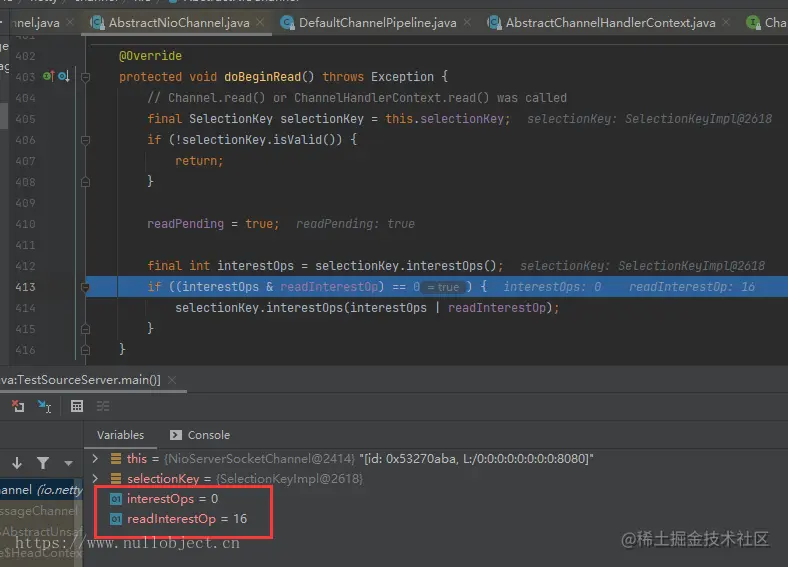788x567 pixels.
Task: Click the @Override annotation on line 402
Action: (150, 56)
